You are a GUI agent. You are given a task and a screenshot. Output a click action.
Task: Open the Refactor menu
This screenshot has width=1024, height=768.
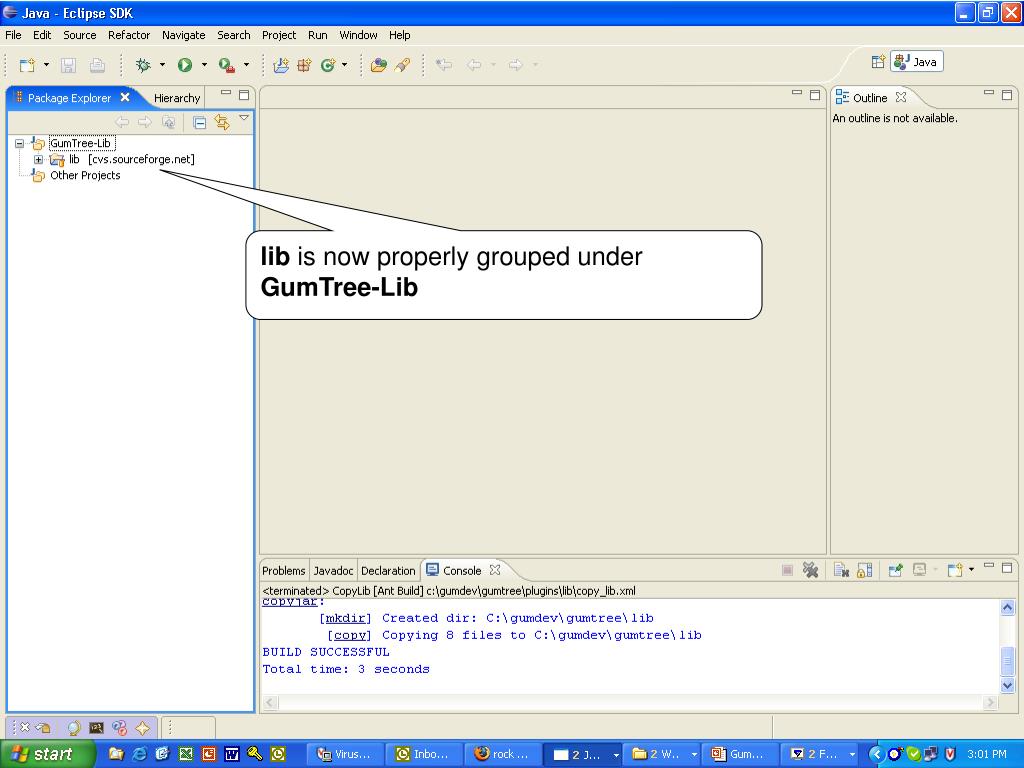click(x=129, y=35)
